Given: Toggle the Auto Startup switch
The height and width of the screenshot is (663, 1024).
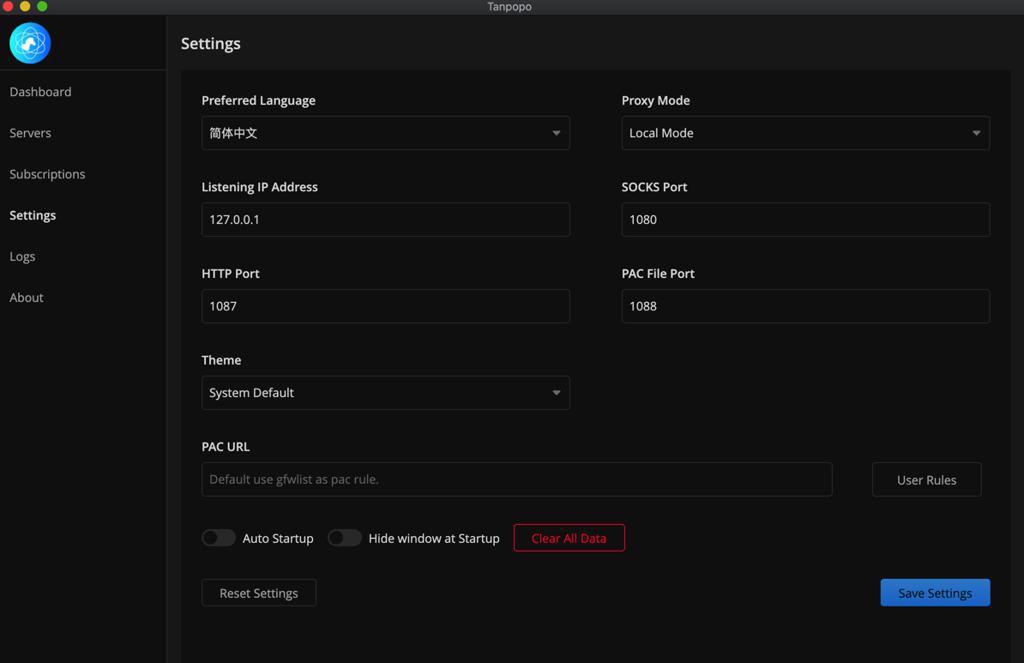Looking at the screenshot, I should tap(219, 538).
